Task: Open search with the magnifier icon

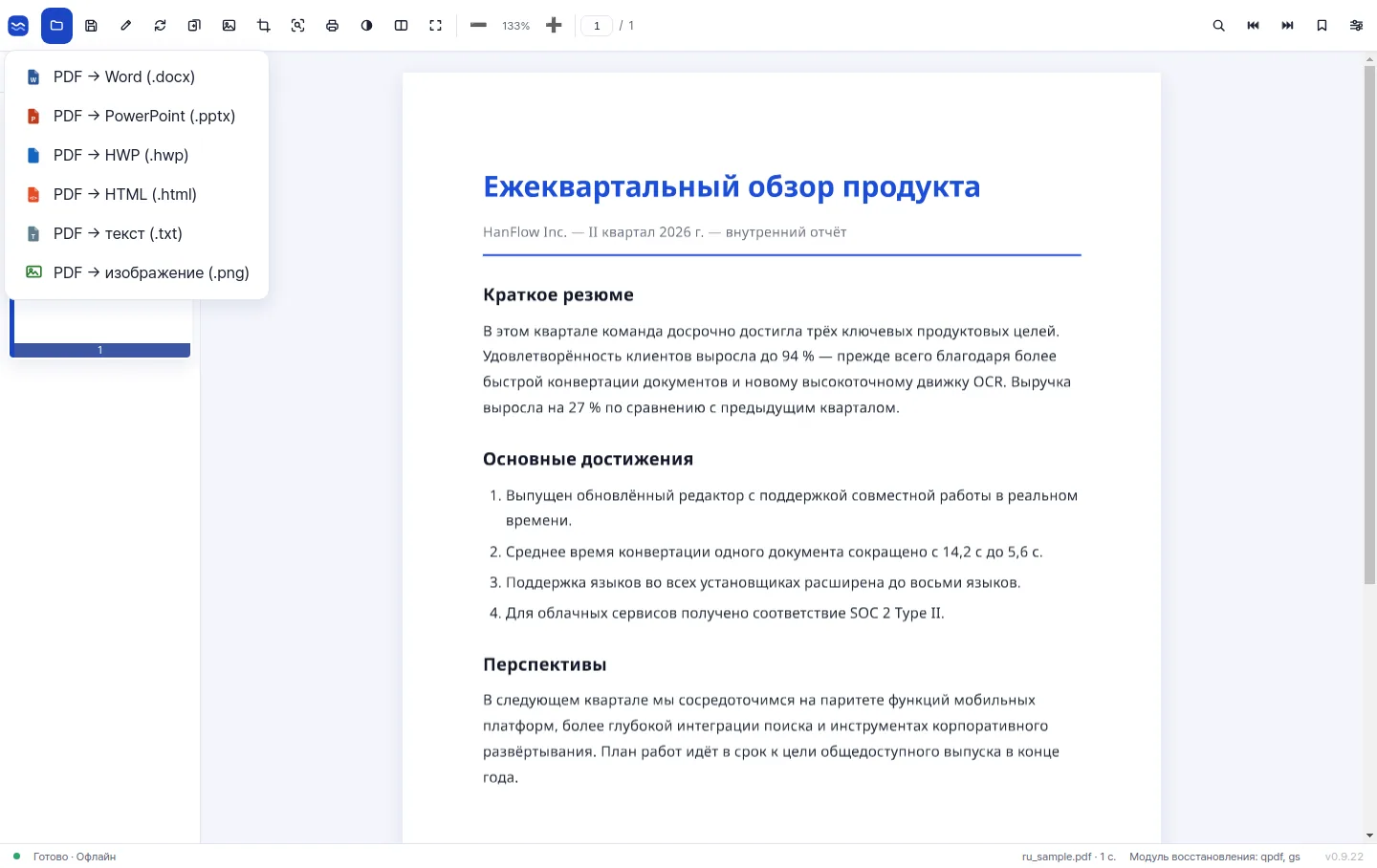Action: (x=1218, y=26)
